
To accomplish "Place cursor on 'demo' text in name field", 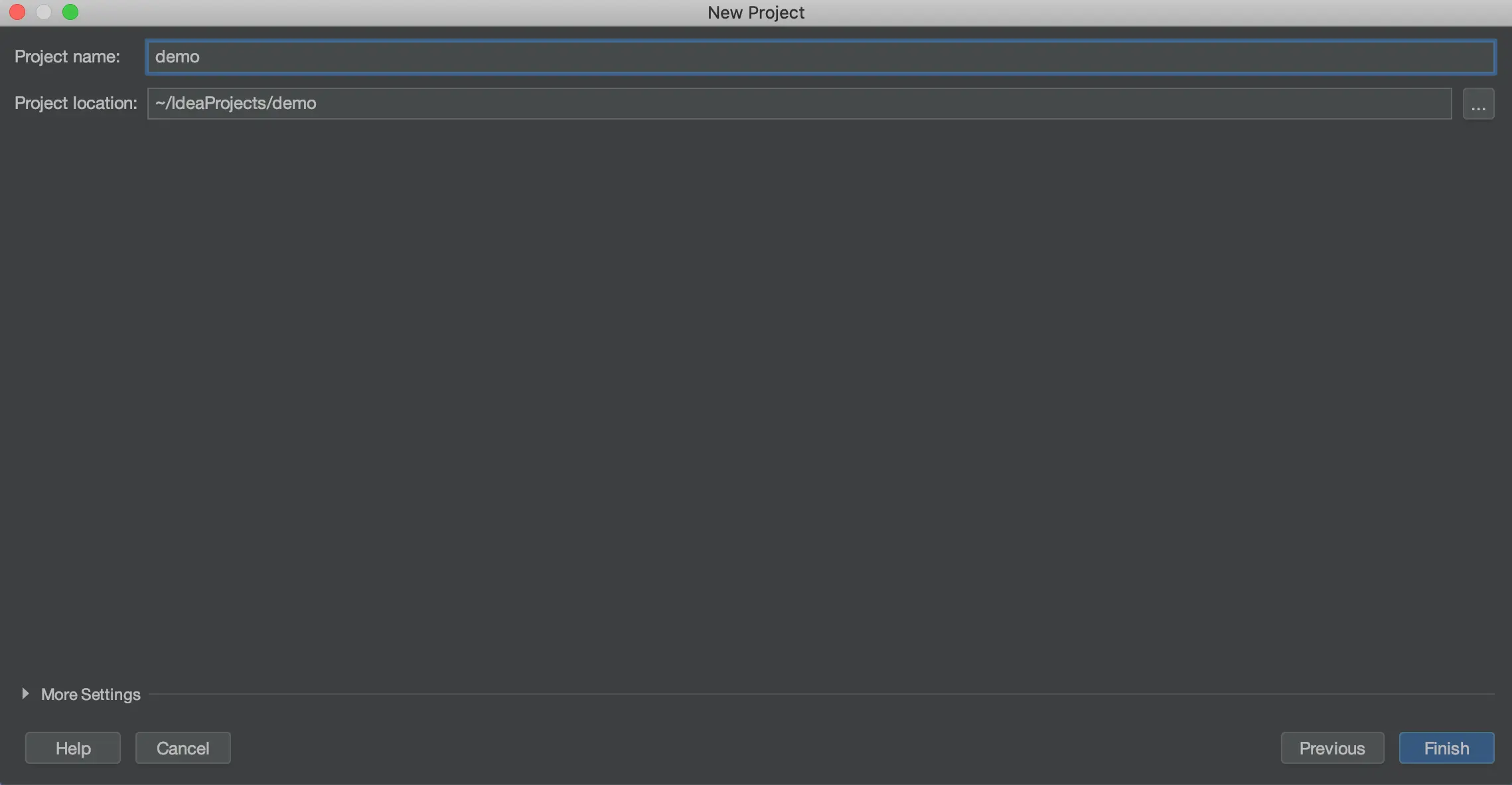I will 177,57.
